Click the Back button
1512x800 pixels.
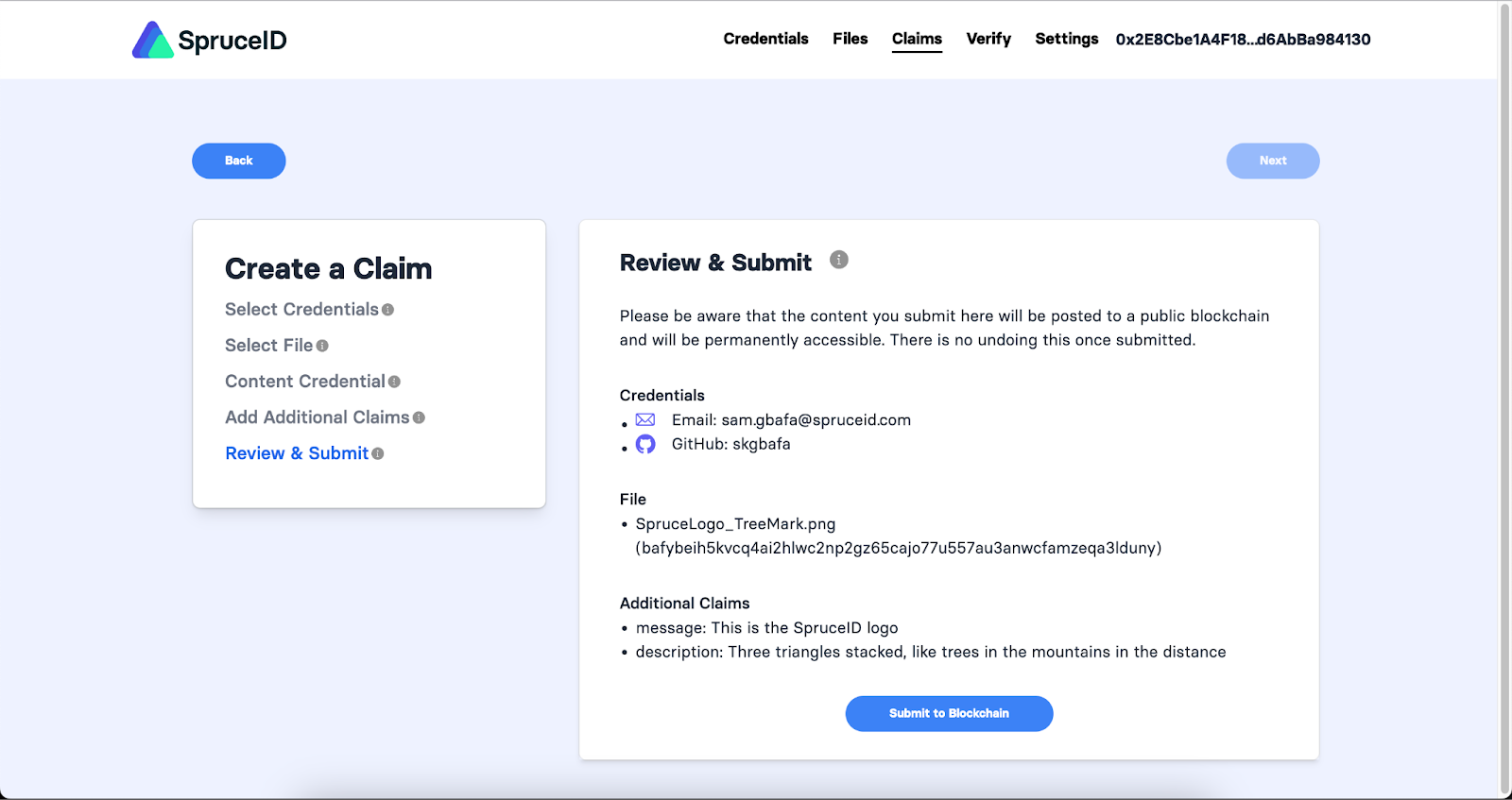tap(239, 161)
